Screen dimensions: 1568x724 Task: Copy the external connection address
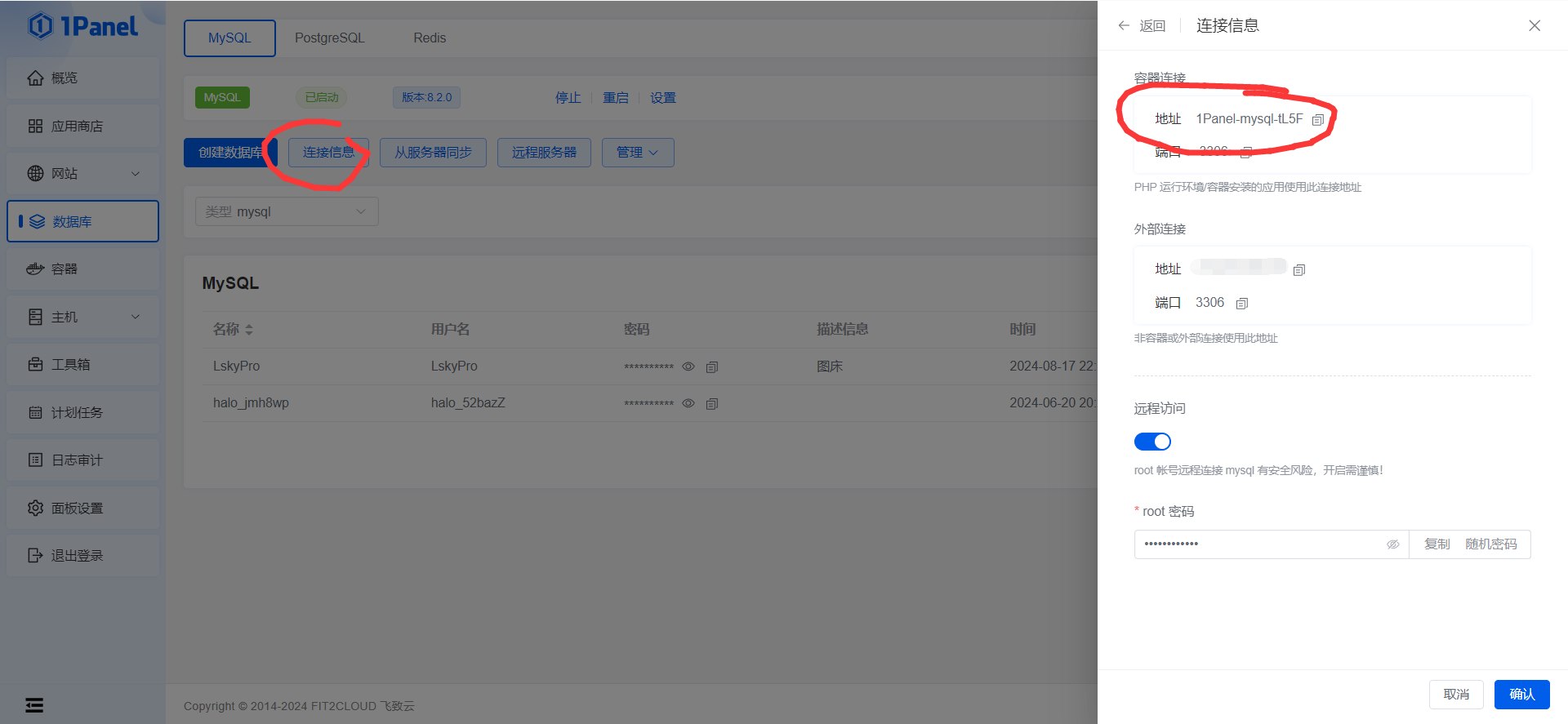click(x=1299, y=269)
